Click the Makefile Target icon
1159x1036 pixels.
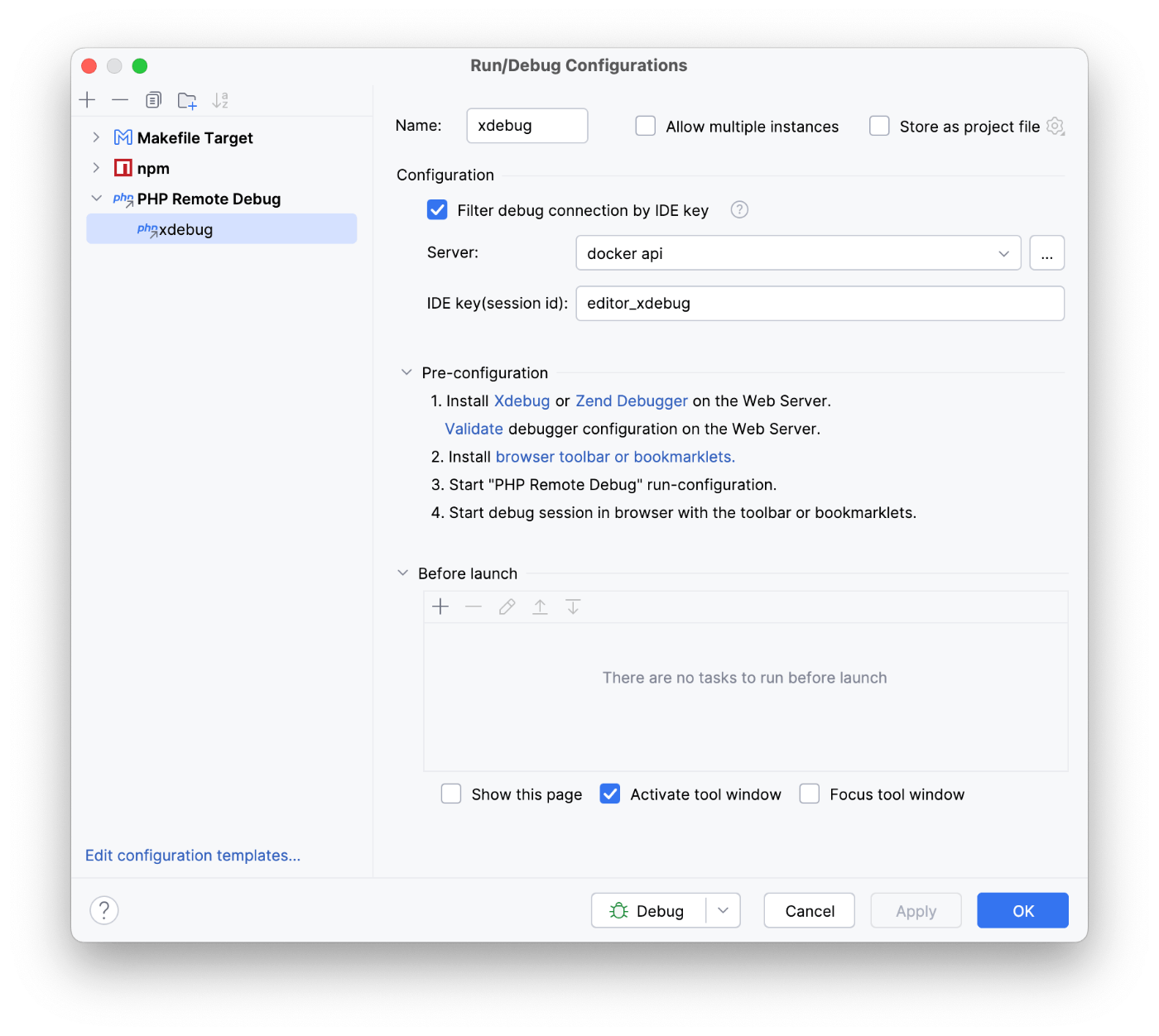(x=123, y=137)
